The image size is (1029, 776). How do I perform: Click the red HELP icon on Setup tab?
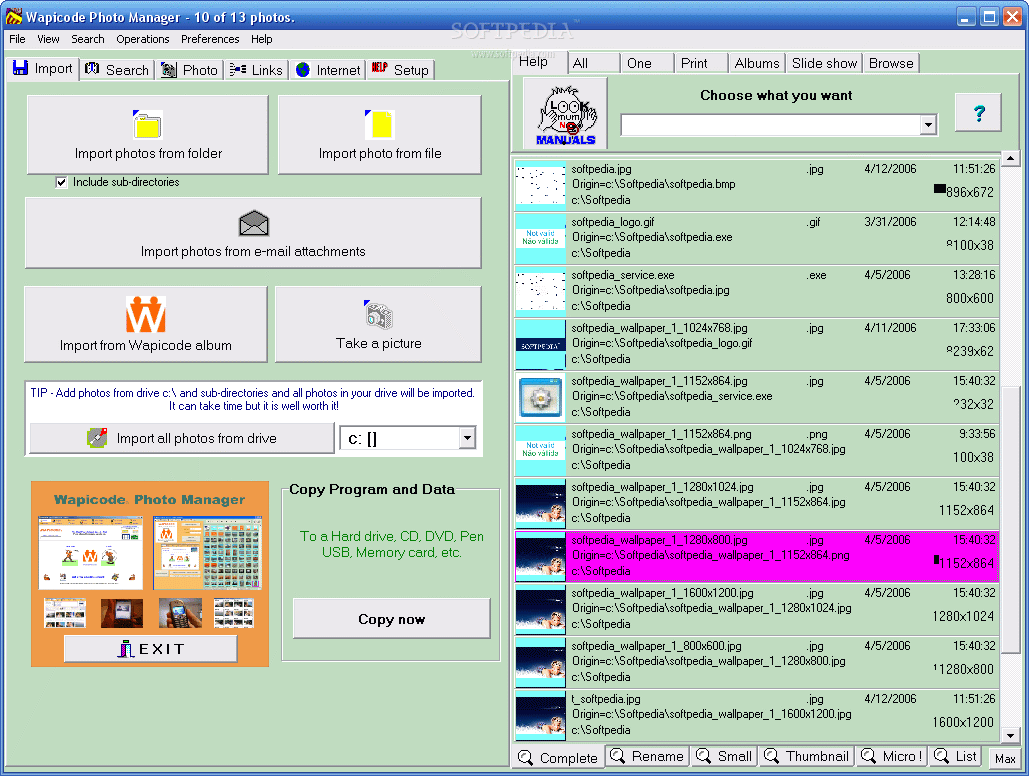(379, 68)
